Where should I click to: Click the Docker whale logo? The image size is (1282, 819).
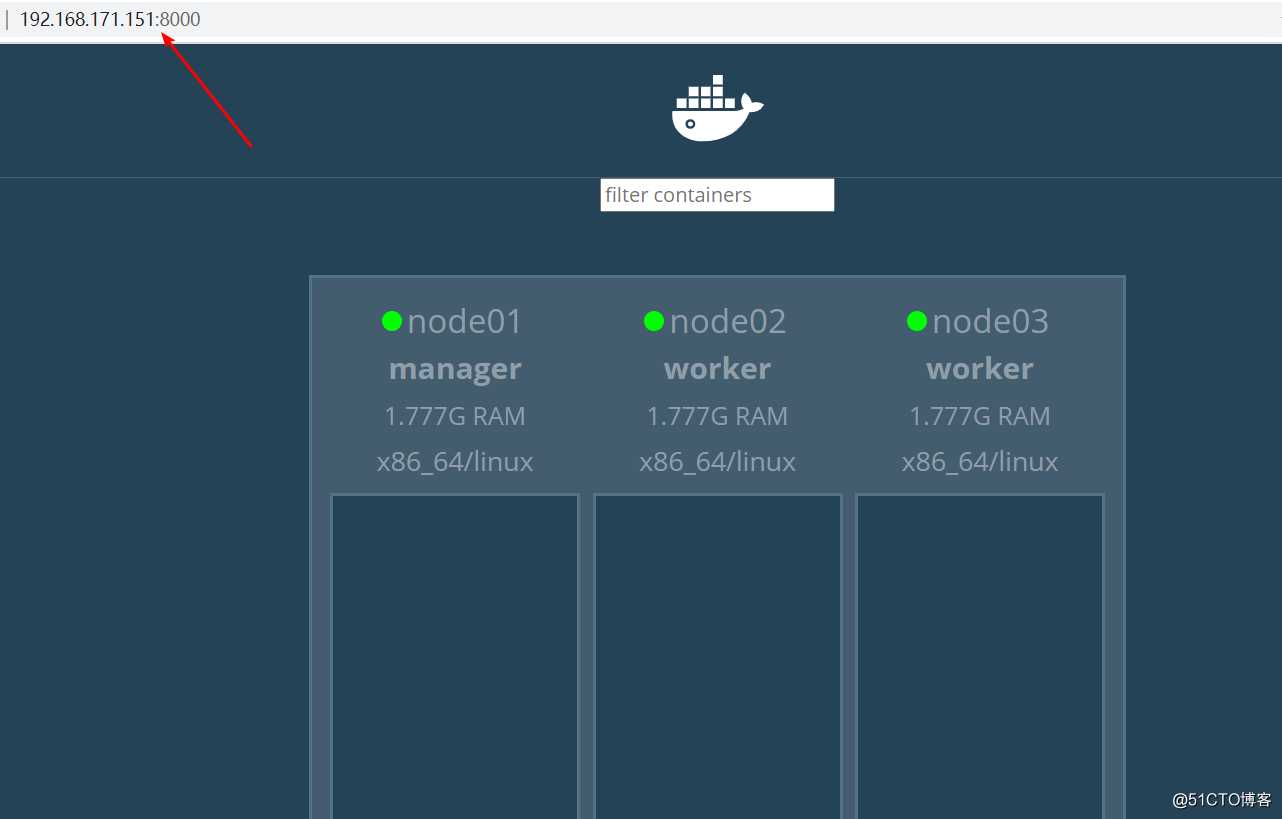717,108
